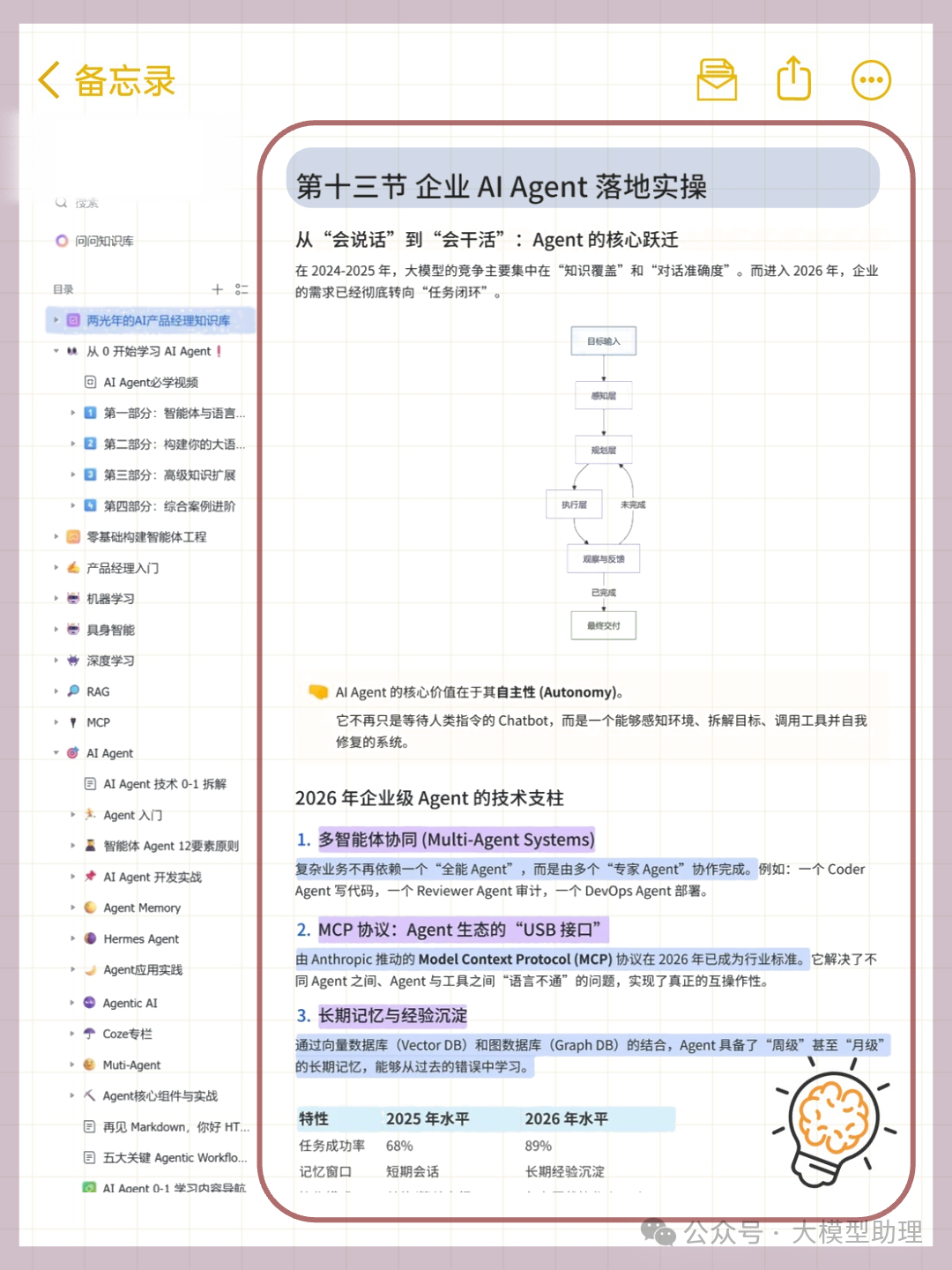Click the 观察与反馈 flowchart node
Screen dimensions: 952x1270
604,559
